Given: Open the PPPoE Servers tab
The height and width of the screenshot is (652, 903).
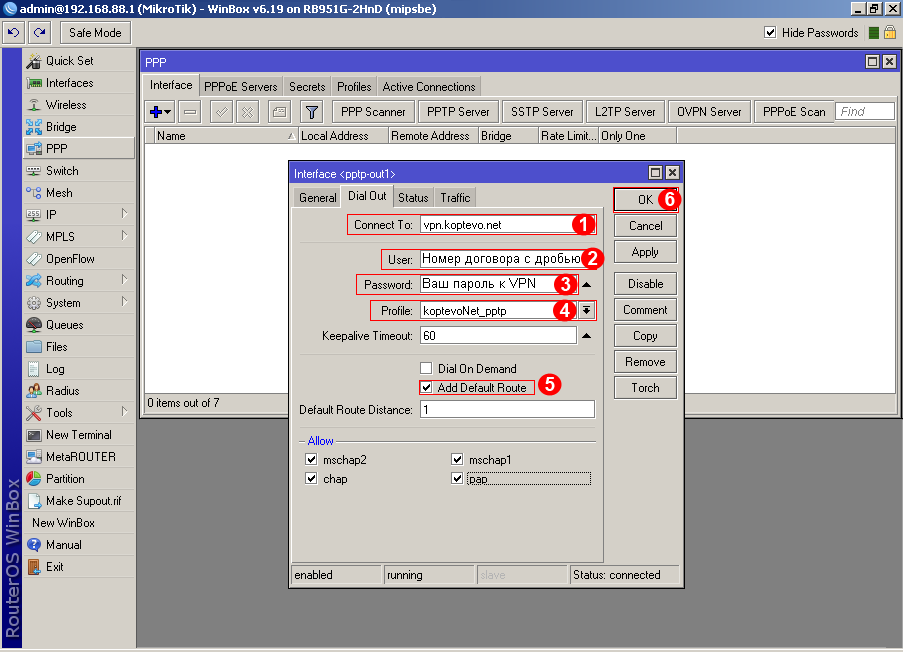Looking at the screenshot, I should [241, 86].
